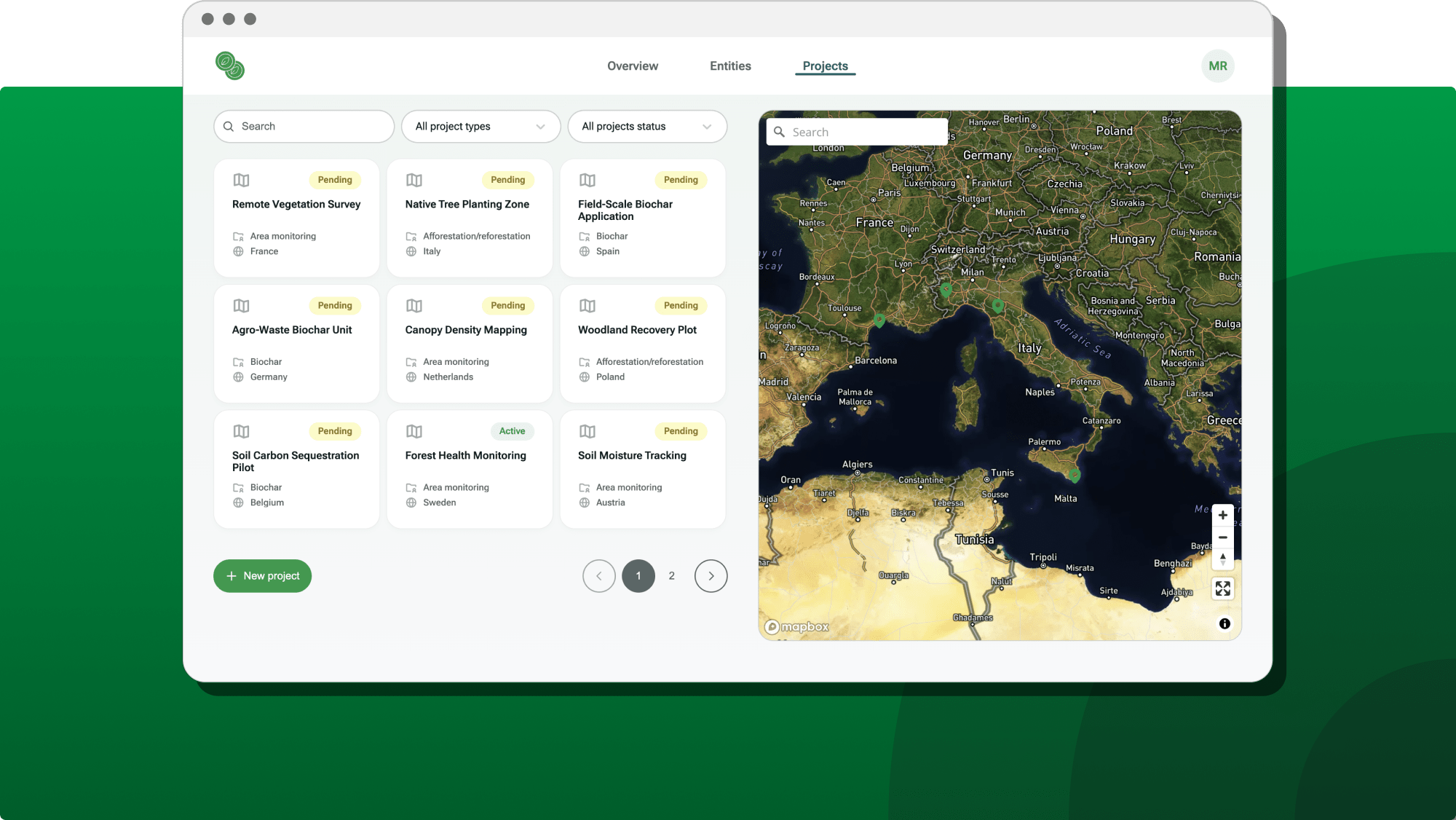Click the map icon on Agro-Waste Biochar Unit card
The height and width of the screenshot is (820, 1456).
[x=241, y=306]
